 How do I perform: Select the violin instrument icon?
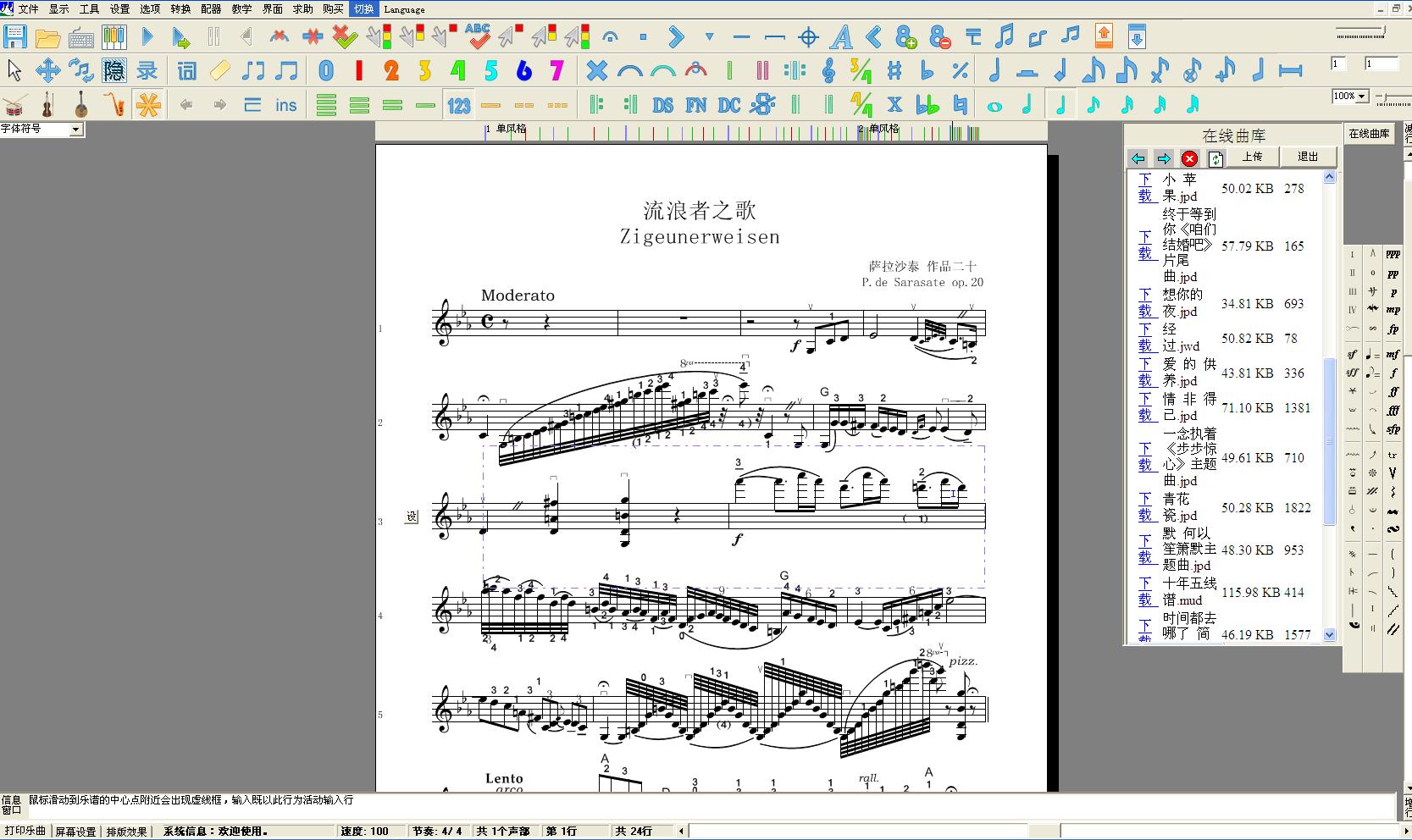(47, 105)
